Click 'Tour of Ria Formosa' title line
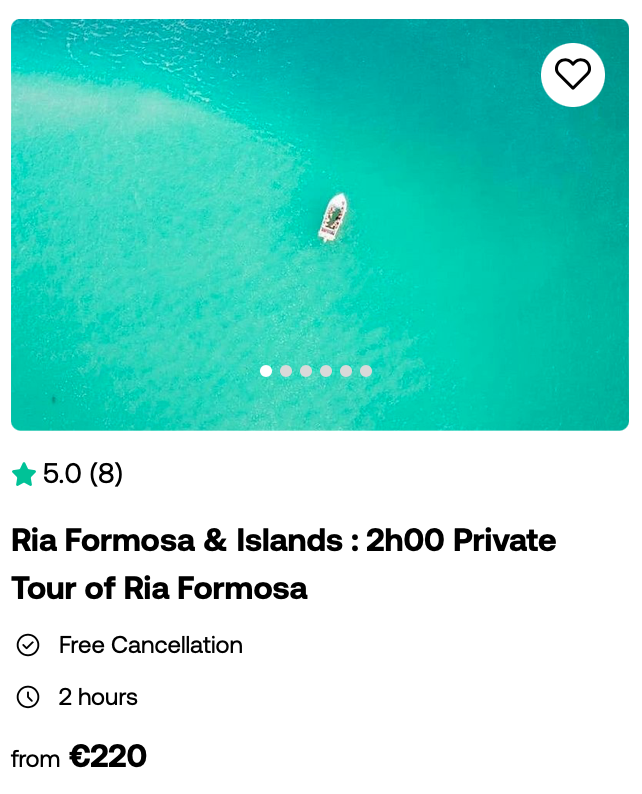The width and height of the screenshot is (642, 794). coord(159,588)
